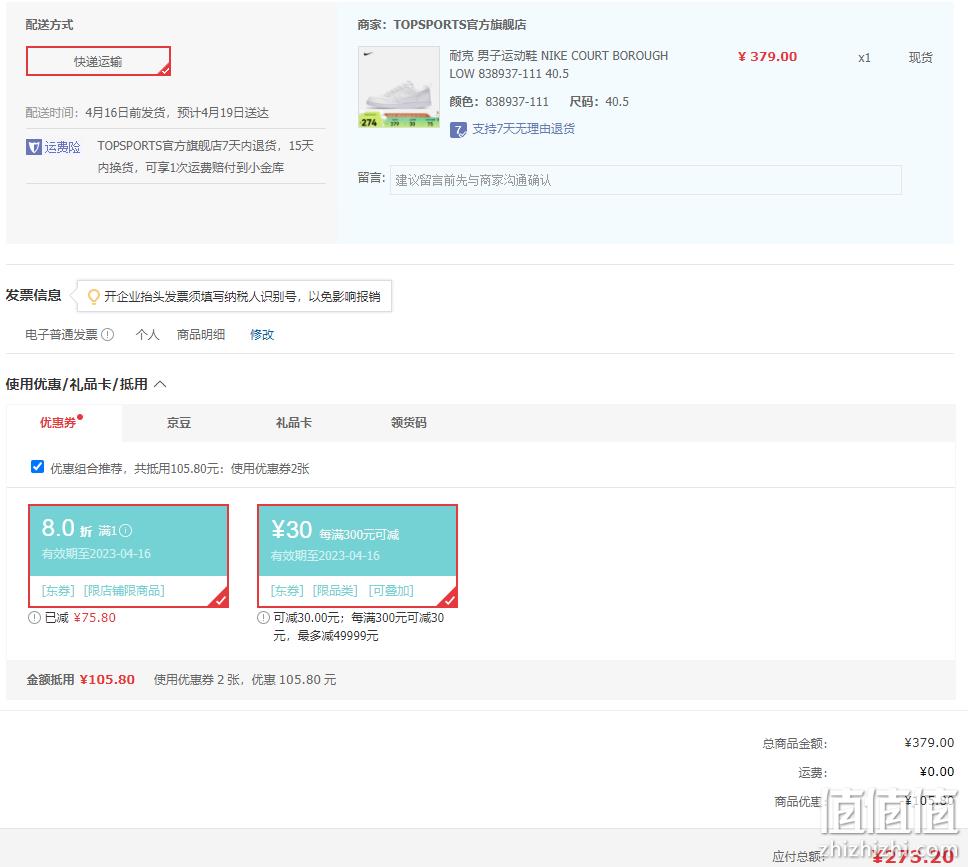Viewport: 968px width, 867px height.
Task: Deselect the ¥30 每满300元可减 coupon
Action: [x=357, y=556]
